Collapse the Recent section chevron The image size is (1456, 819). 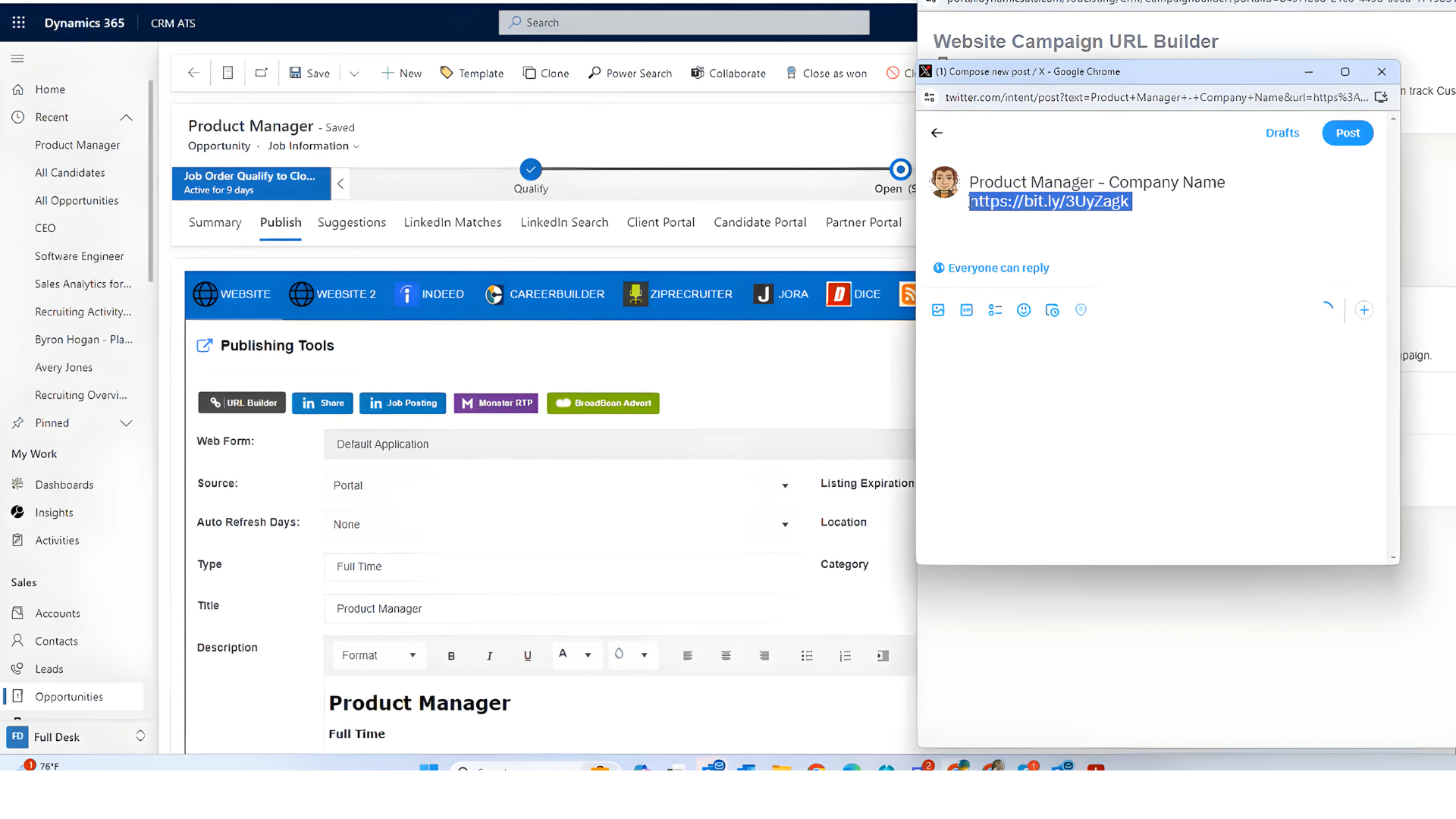pyautogui.click(x=127, y=118)
